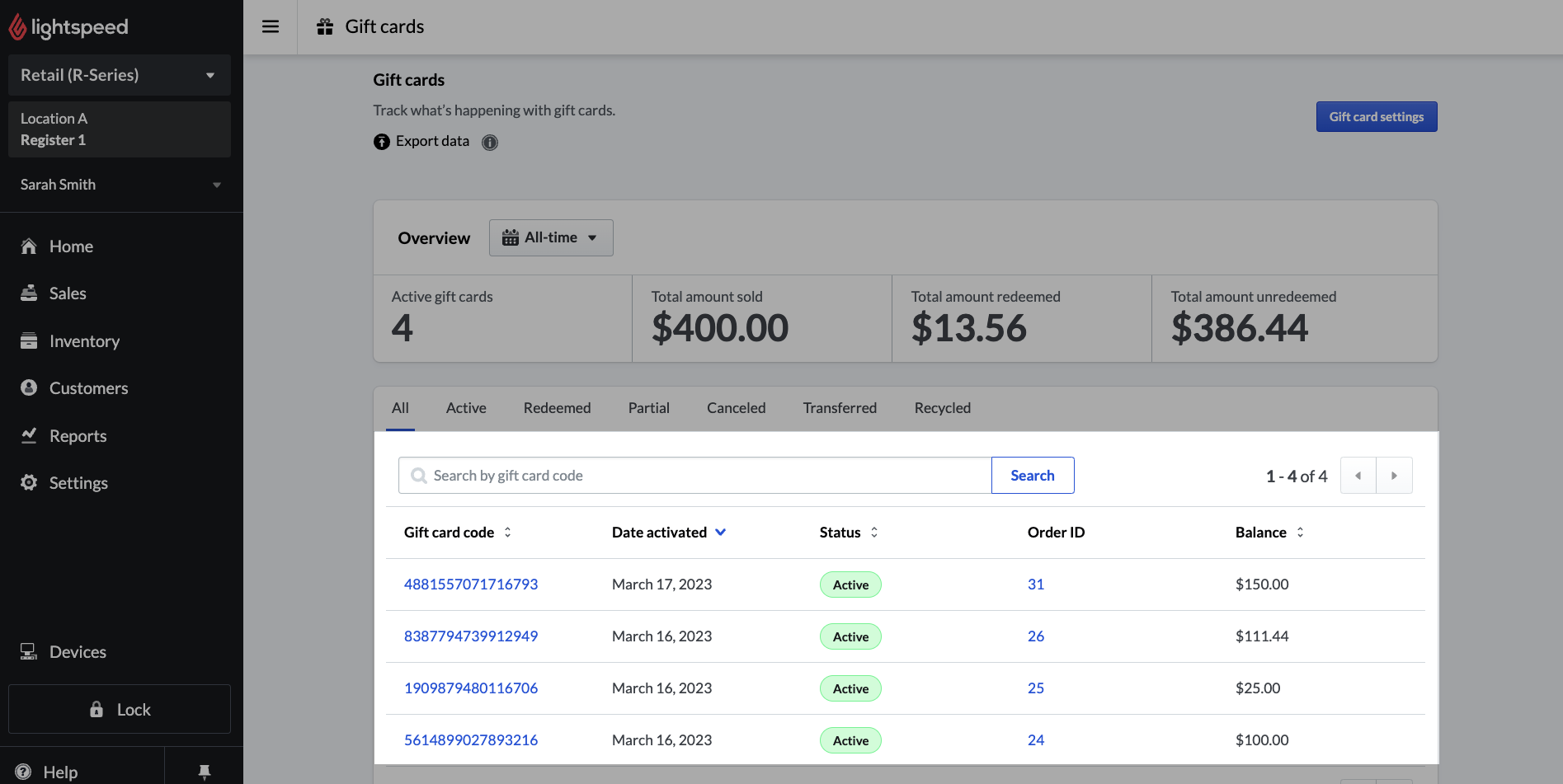
Task: Sort by Balance arrows
Action: (x=1301, y=533)
